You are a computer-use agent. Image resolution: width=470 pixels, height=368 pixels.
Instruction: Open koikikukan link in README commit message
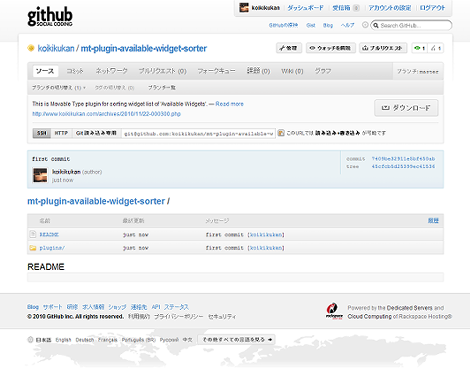266,235
